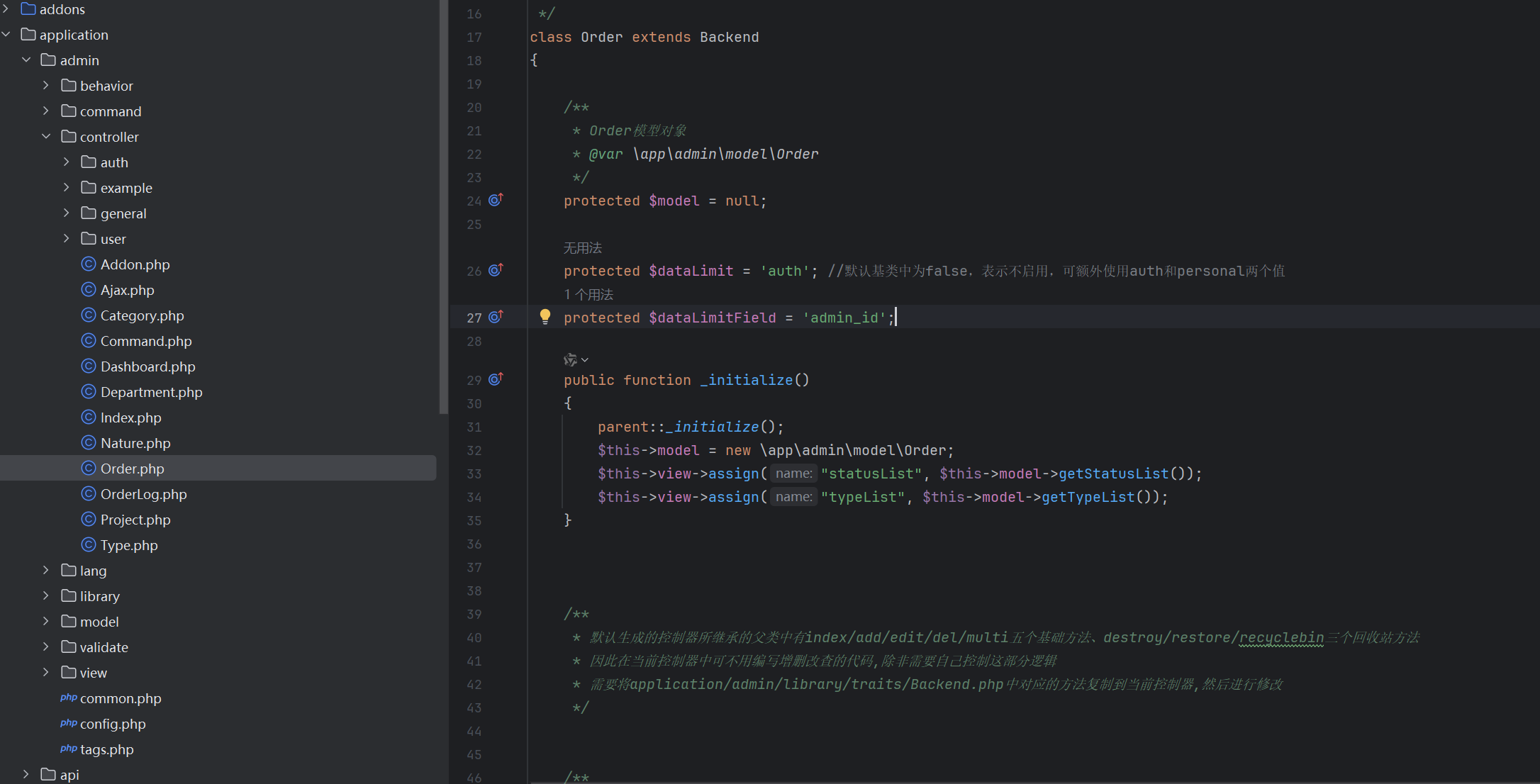Open OrderLog.php in the project tree
Screen dimensions: 1540x784
(143, 494)
